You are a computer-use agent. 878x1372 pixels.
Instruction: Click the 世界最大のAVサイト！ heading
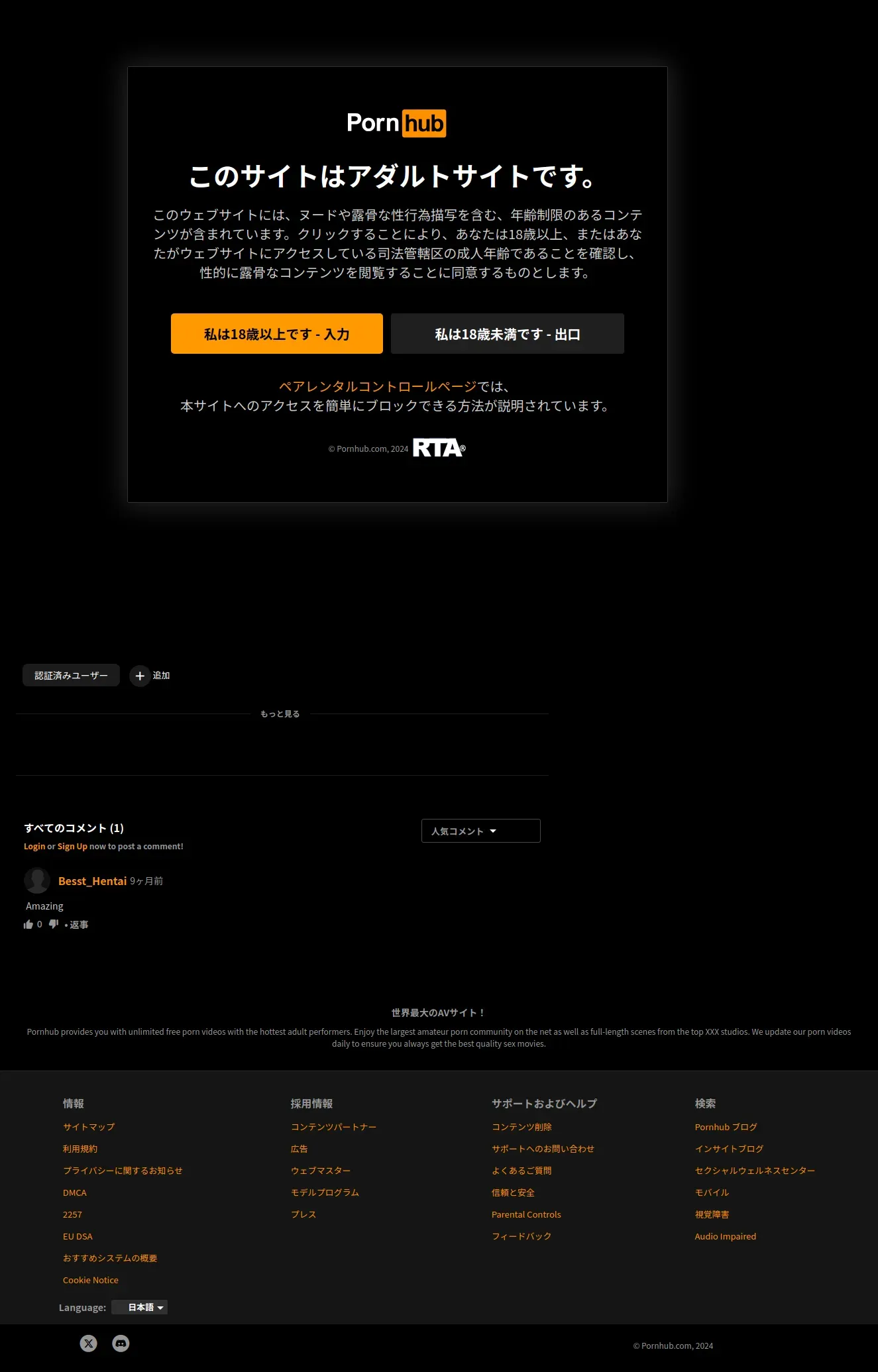[x=439, y=1013]
